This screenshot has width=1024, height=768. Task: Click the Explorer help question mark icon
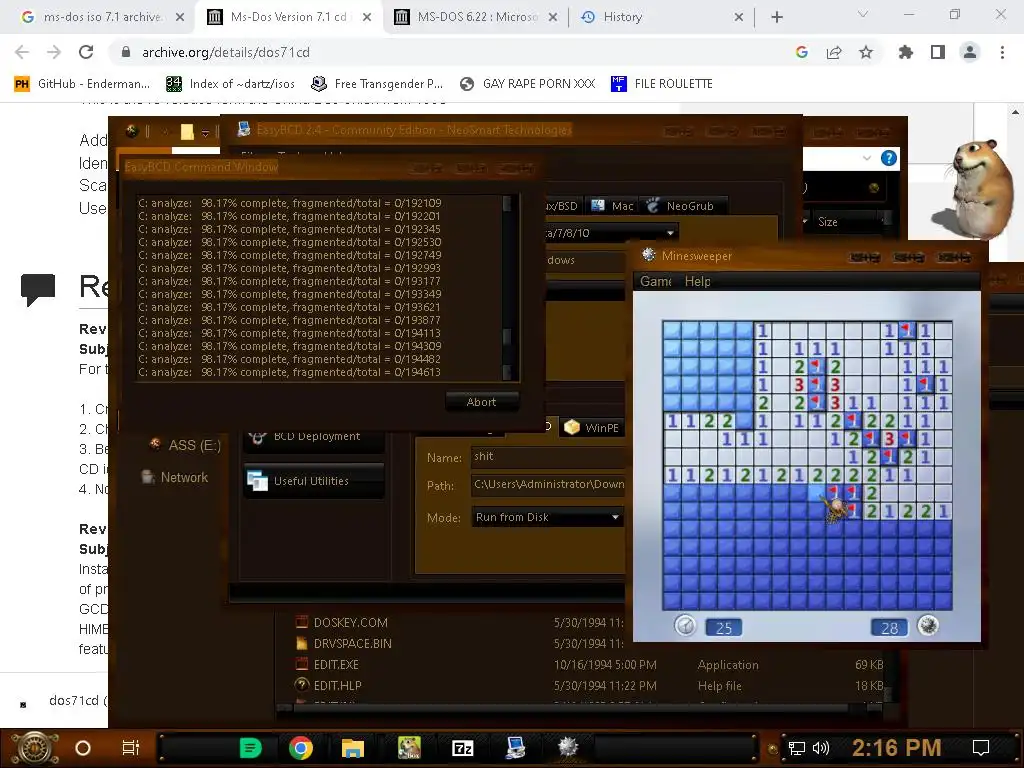coord(888,158)
